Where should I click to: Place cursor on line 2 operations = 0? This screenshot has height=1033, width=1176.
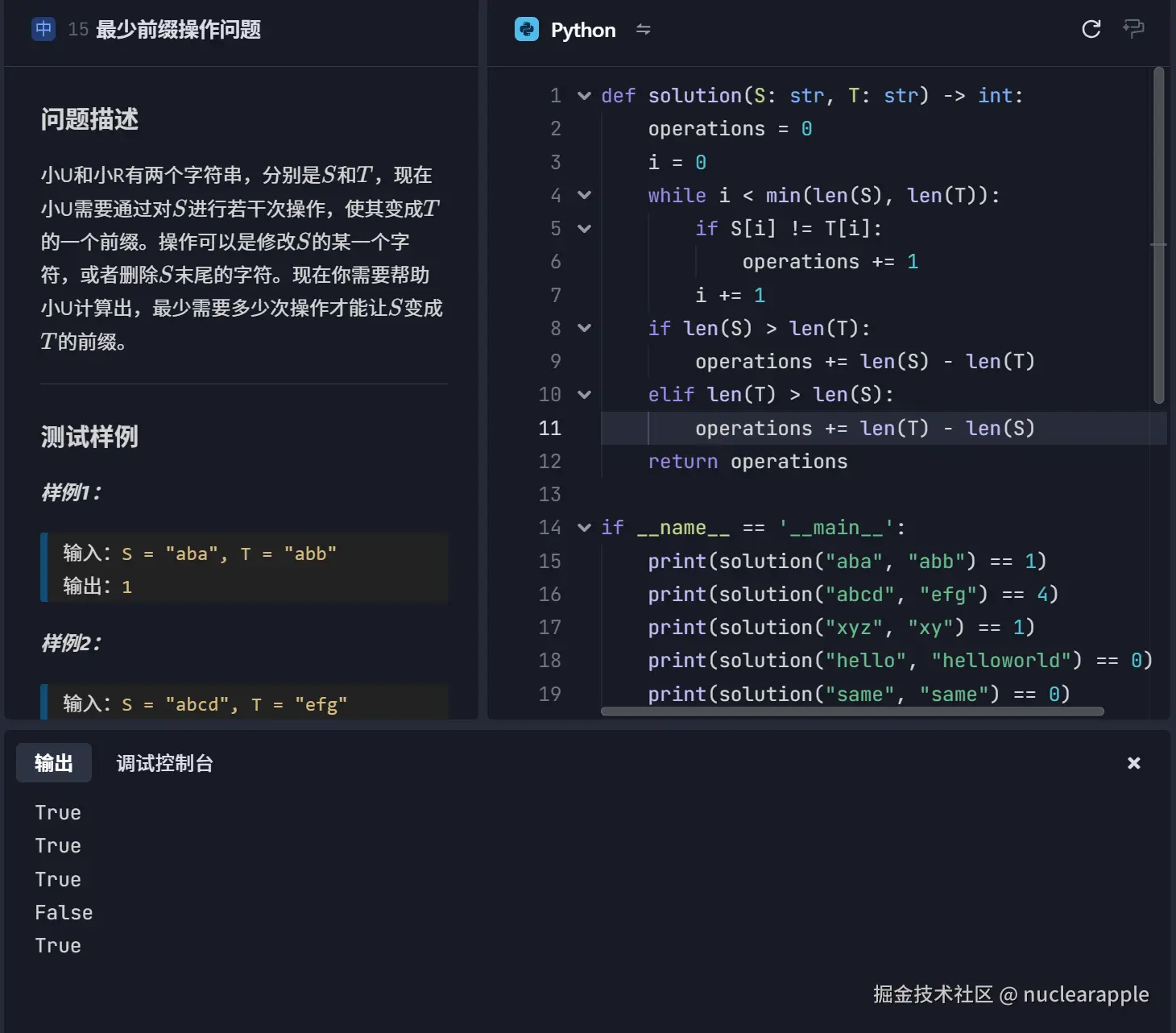click(730, 129)
